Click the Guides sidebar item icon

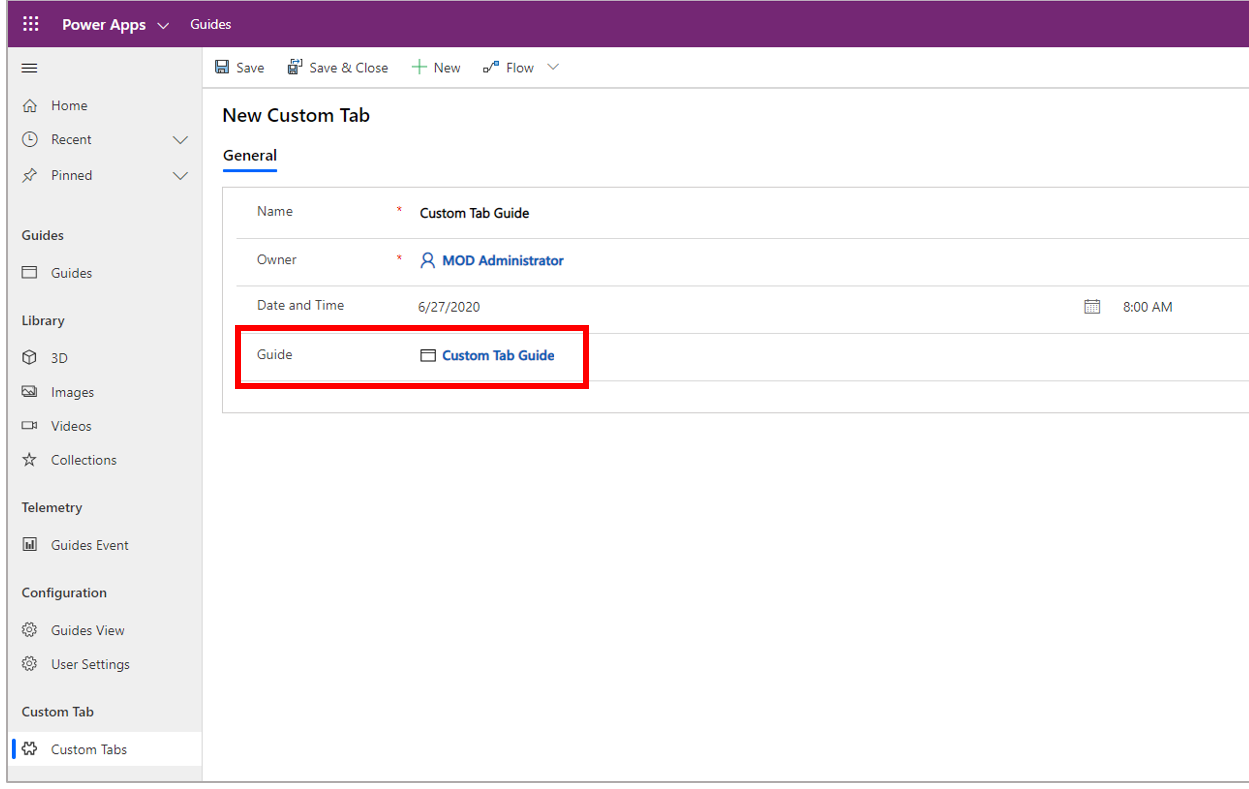(x=30, y=272)
